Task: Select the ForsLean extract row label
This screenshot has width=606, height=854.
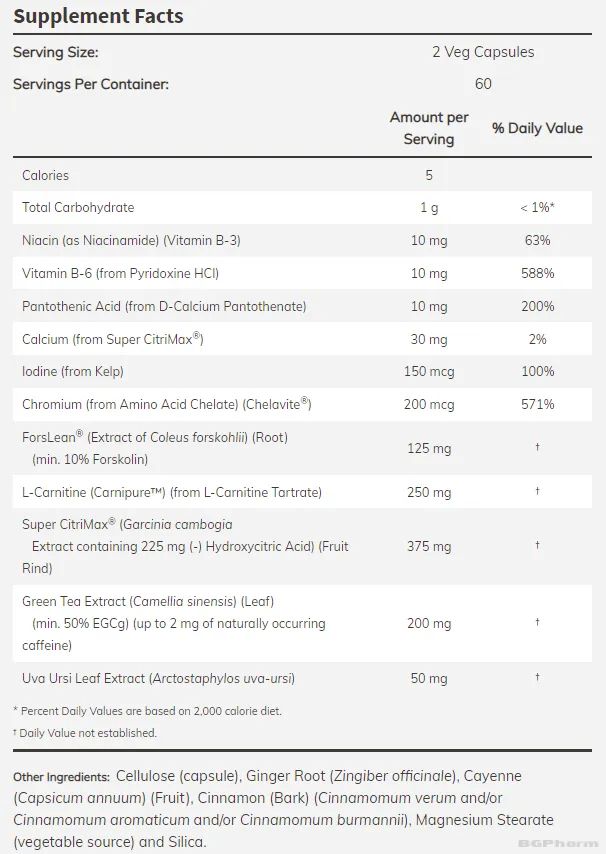Action: click(155, 448)
